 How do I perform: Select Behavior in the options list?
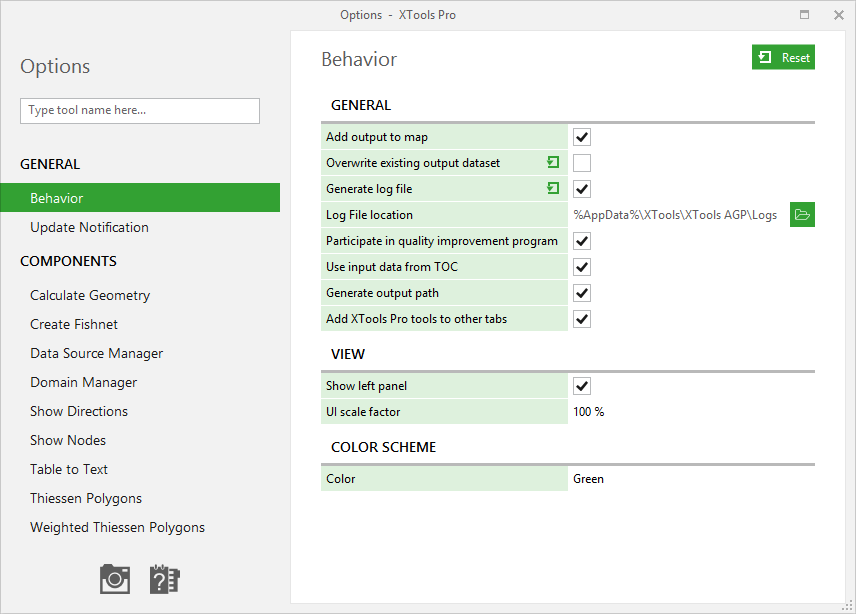point(140,198)
